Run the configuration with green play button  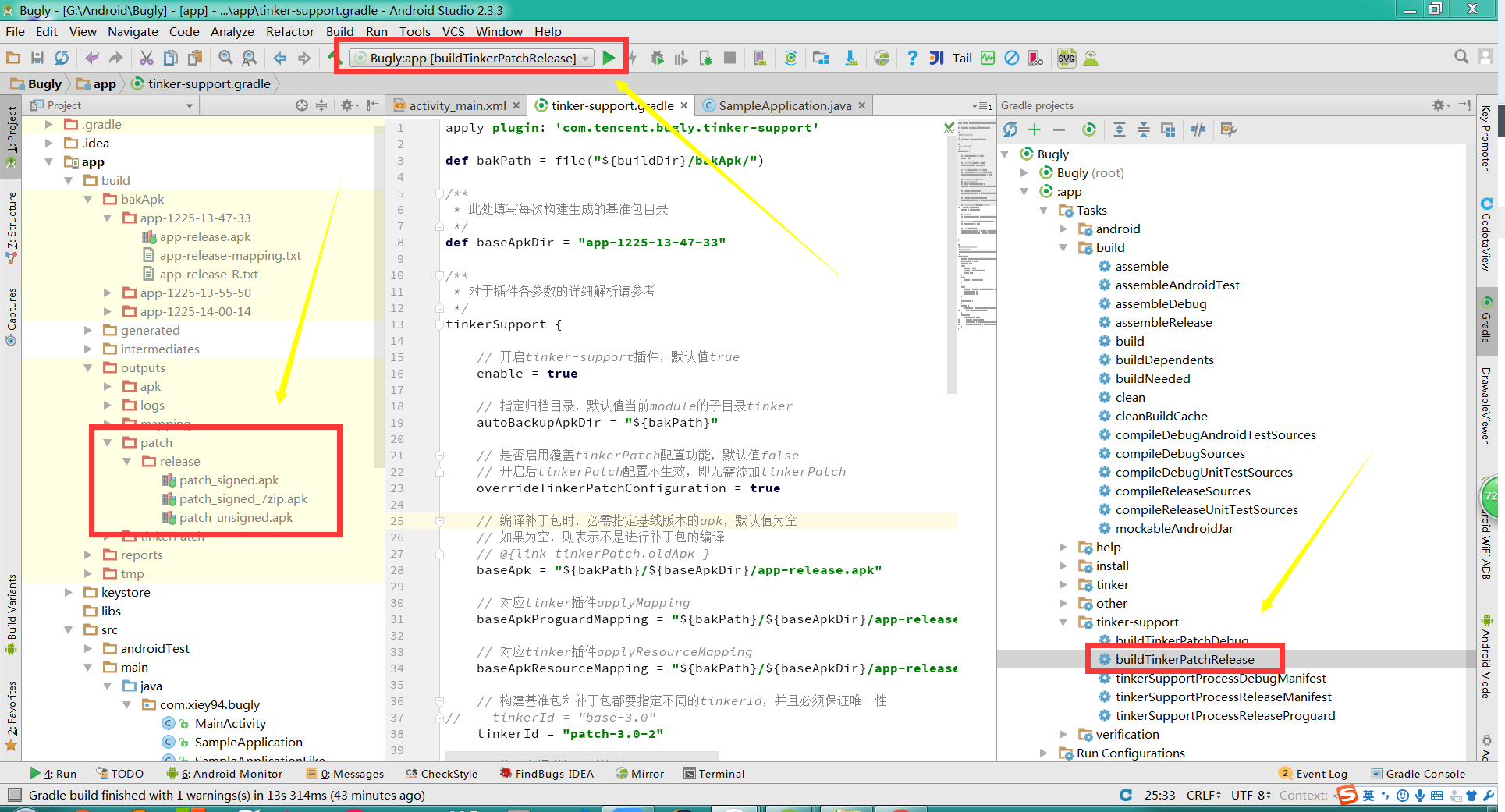(x=609, y=58)
